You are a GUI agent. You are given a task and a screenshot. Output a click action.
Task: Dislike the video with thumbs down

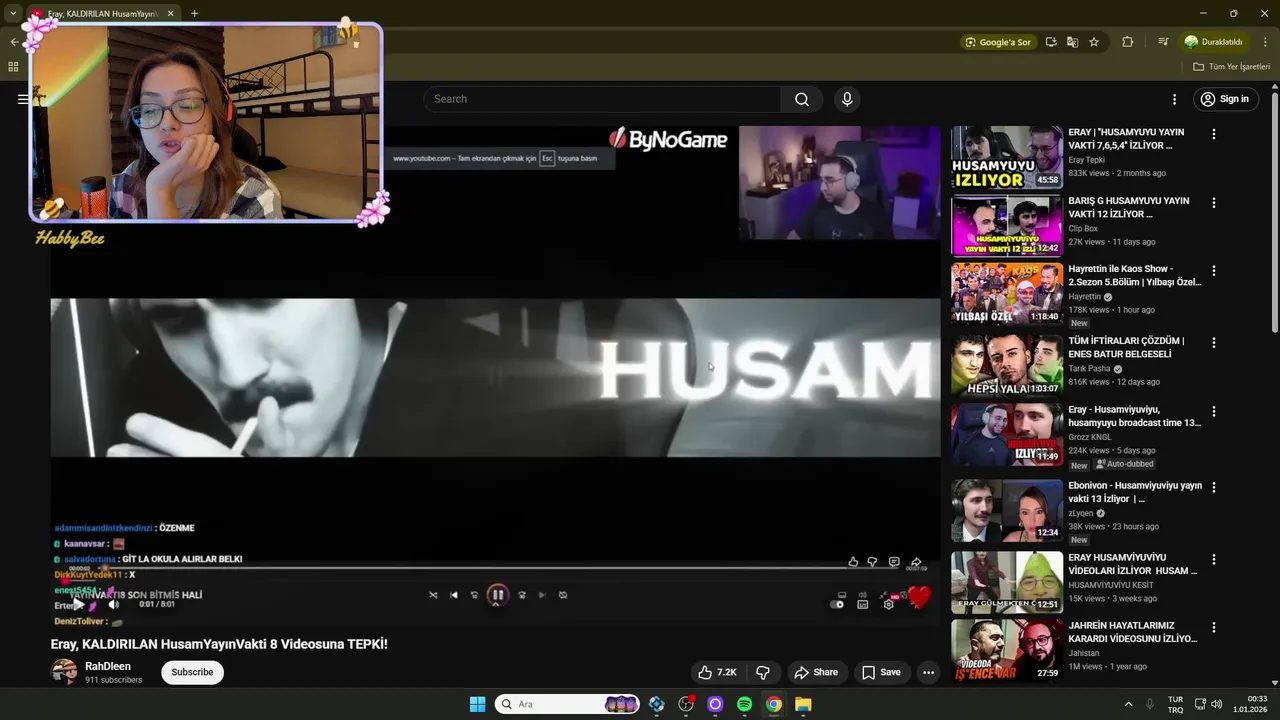[763, 672]
